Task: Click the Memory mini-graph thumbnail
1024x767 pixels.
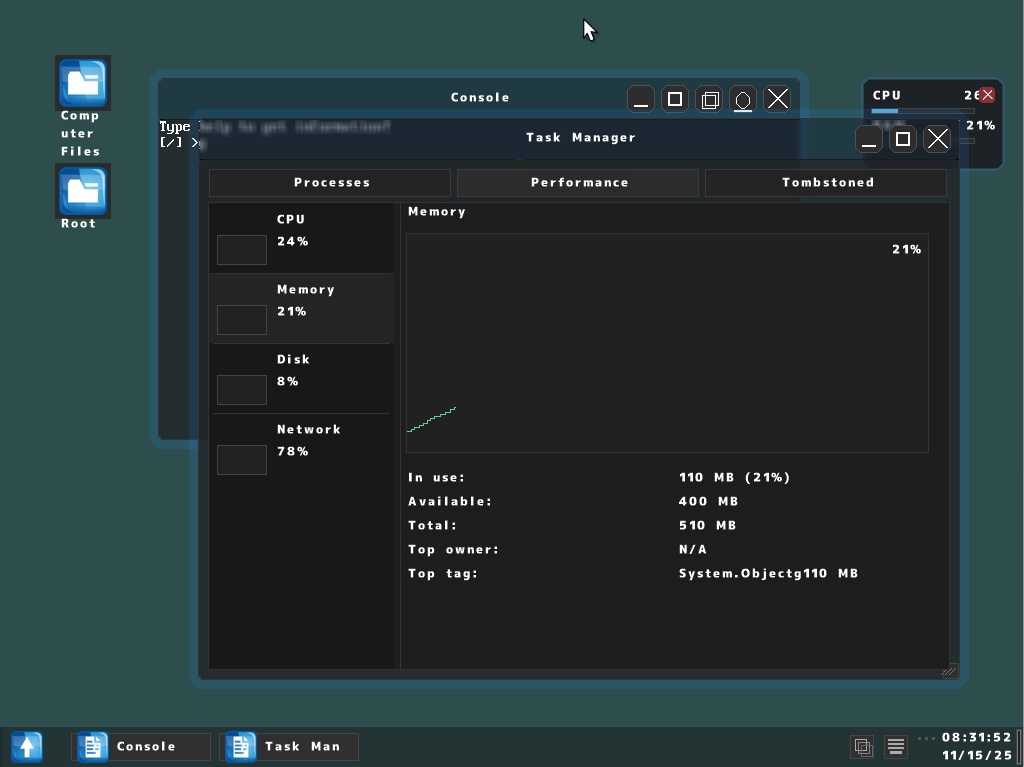Action: (241, 320)
